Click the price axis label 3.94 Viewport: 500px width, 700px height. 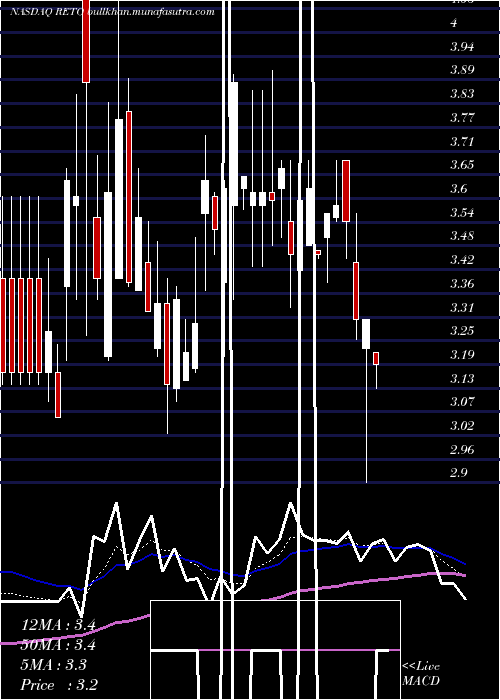(x=462, y=46)
